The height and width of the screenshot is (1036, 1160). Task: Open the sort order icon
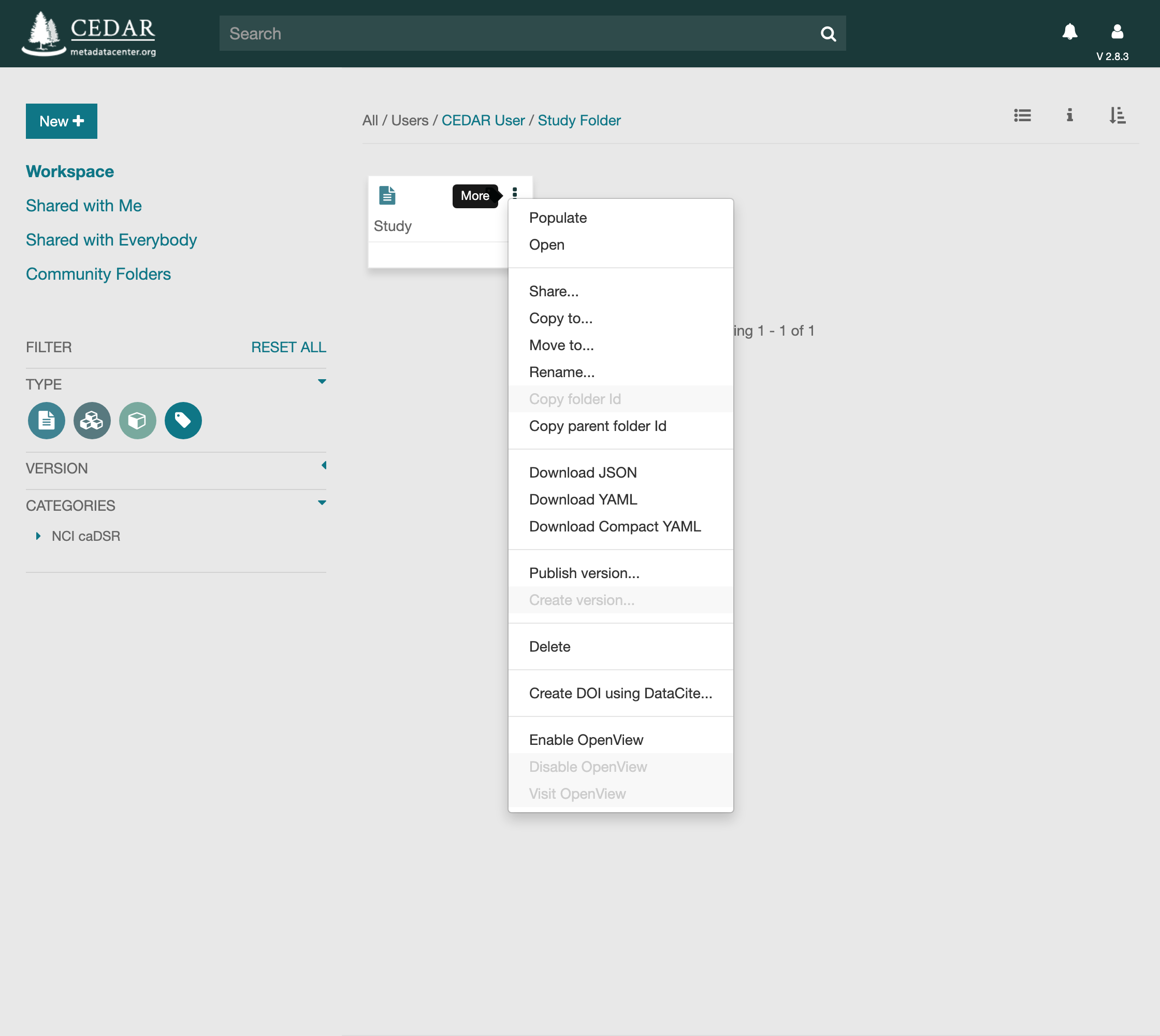[x=1116, y=116]
